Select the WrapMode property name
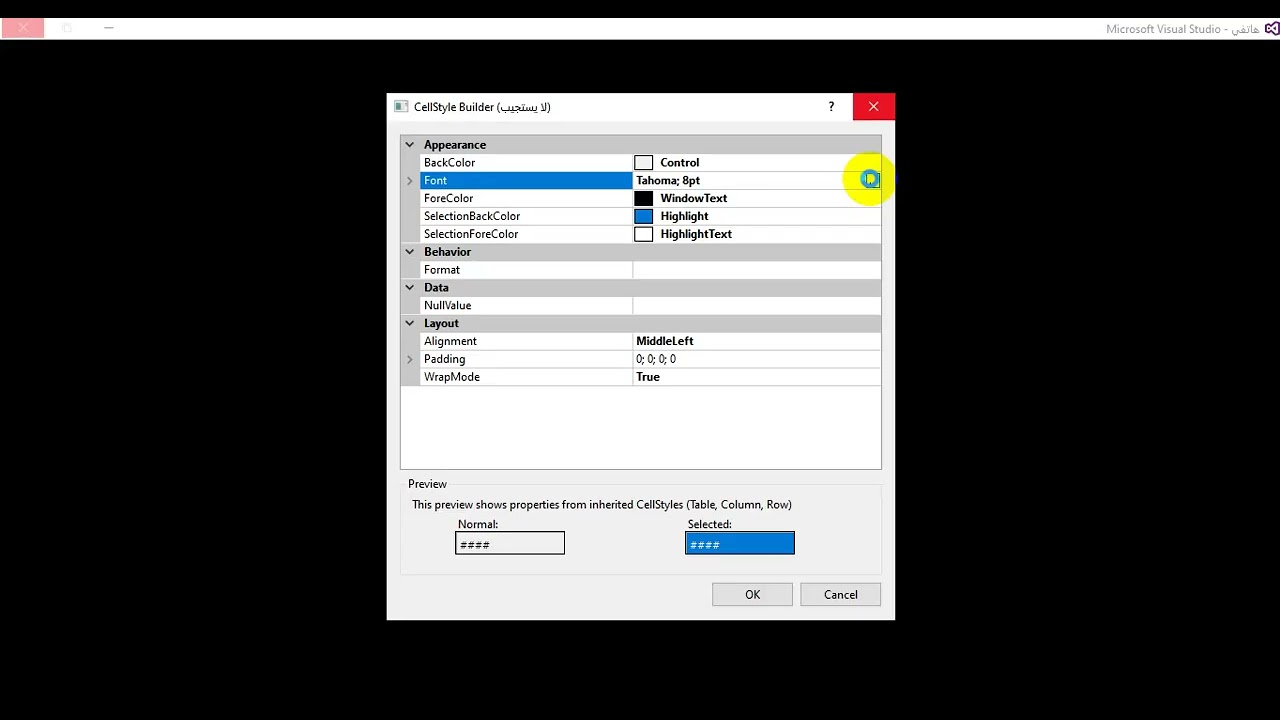Image resolution: width=1280 pixels, height=720 pixels. click(452, 378)
